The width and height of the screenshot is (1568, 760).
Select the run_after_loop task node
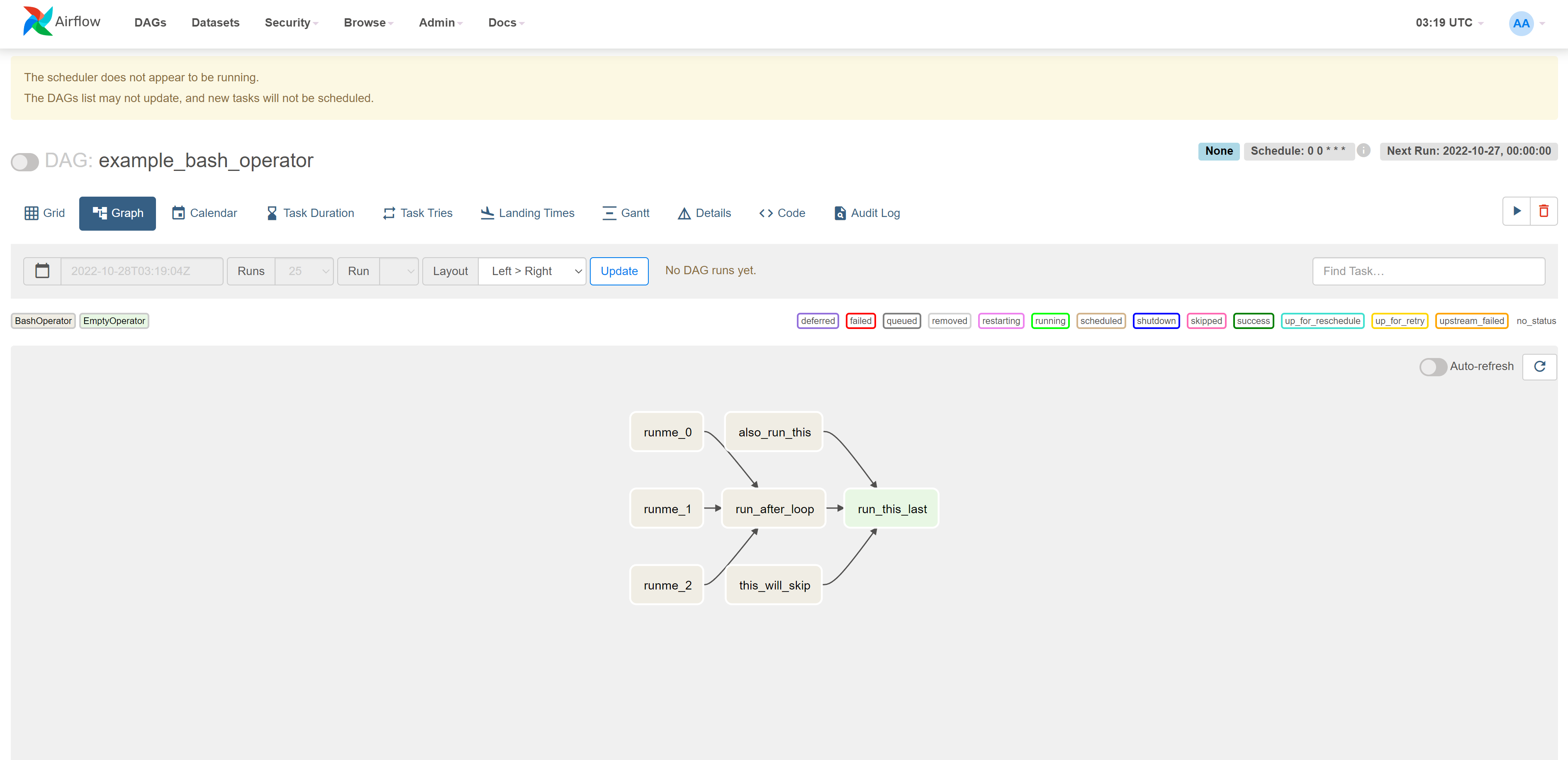[774, 509]
